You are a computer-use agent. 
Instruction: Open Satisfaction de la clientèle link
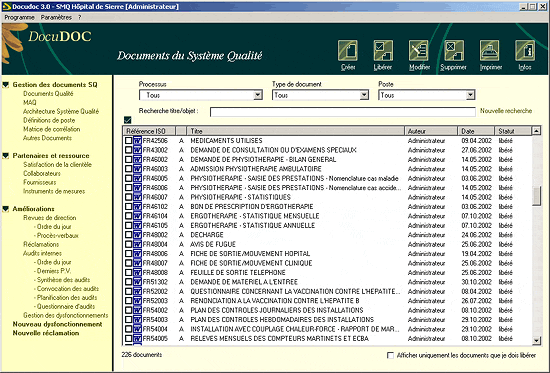tap(57, 165)
